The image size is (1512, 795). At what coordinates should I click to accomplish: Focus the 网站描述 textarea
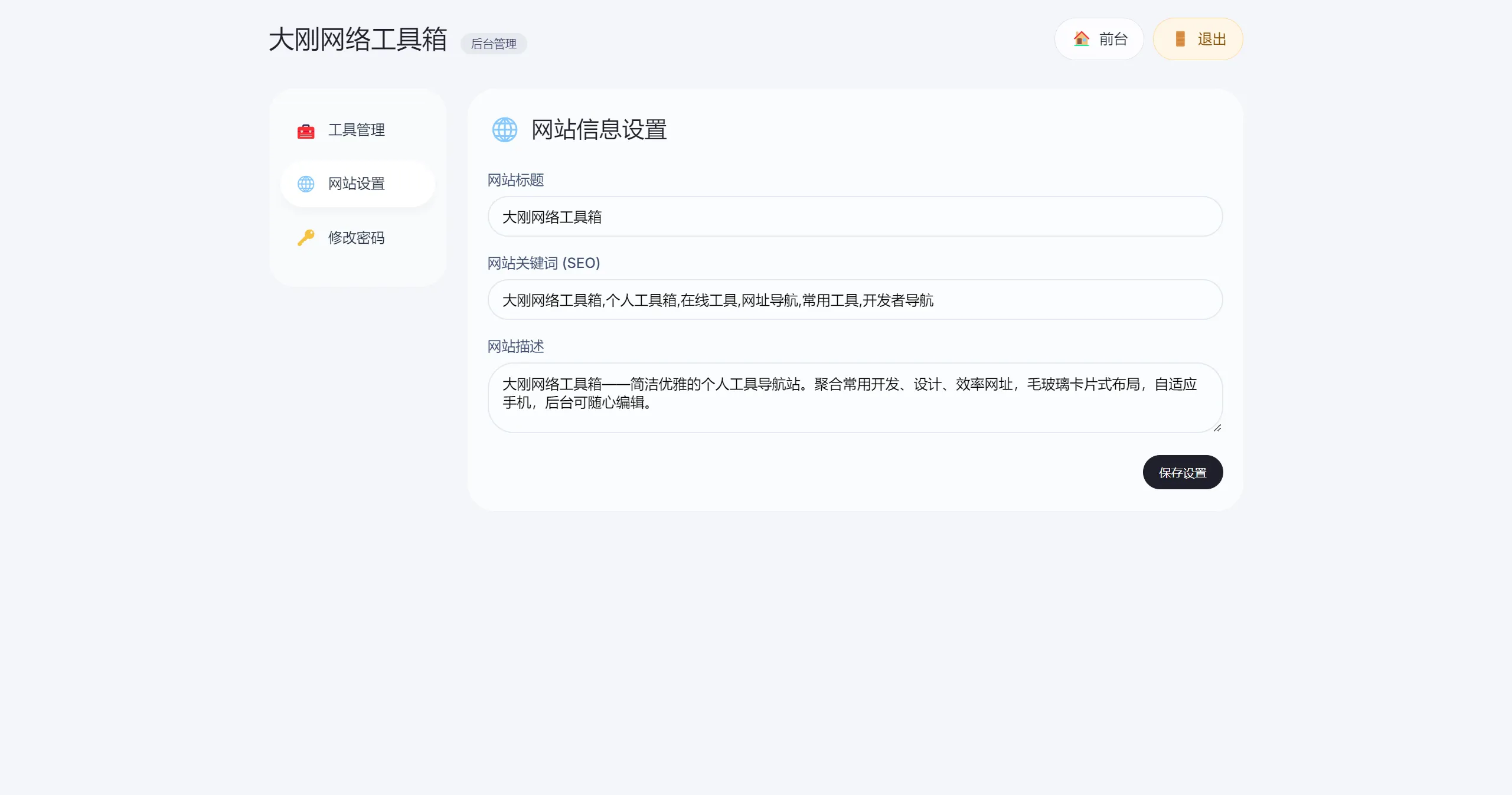click(855, 398)
